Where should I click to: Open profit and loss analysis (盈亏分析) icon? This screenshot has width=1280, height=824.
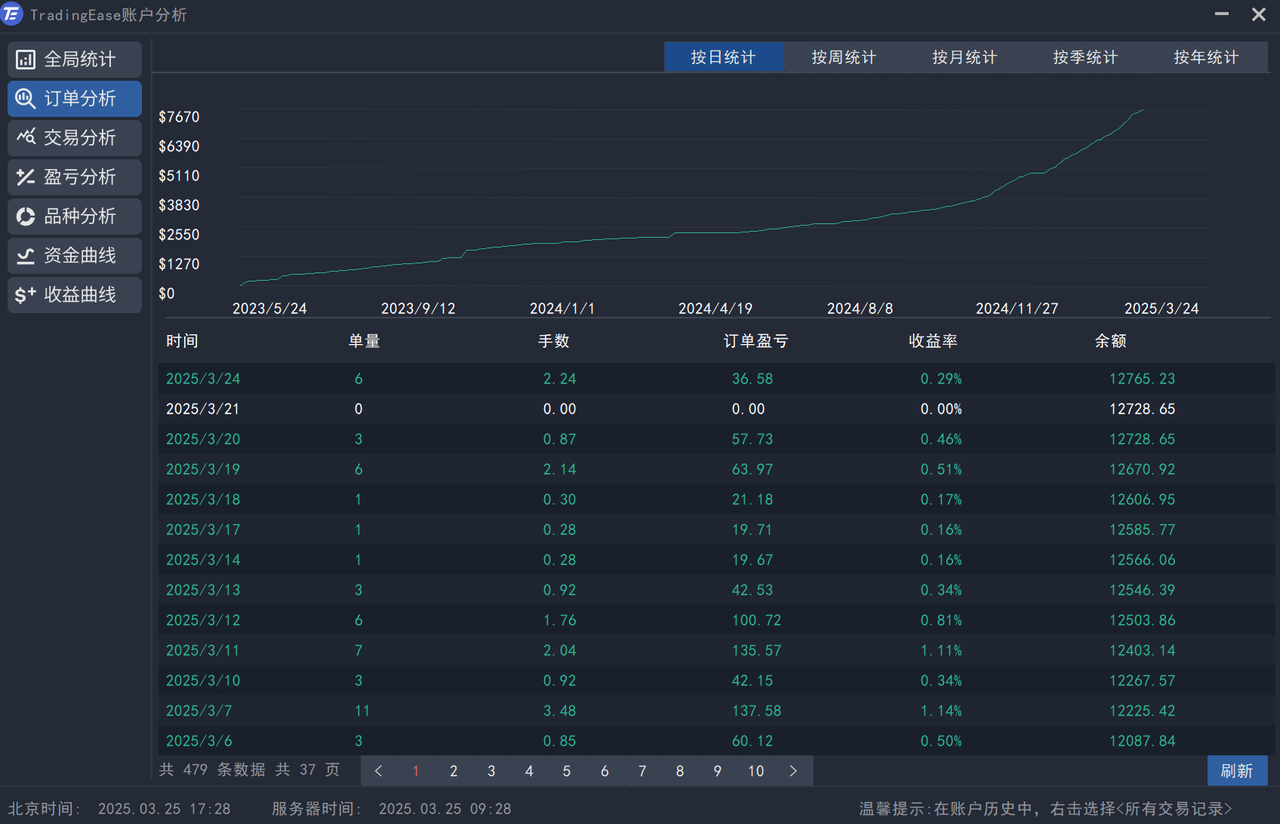26,177
